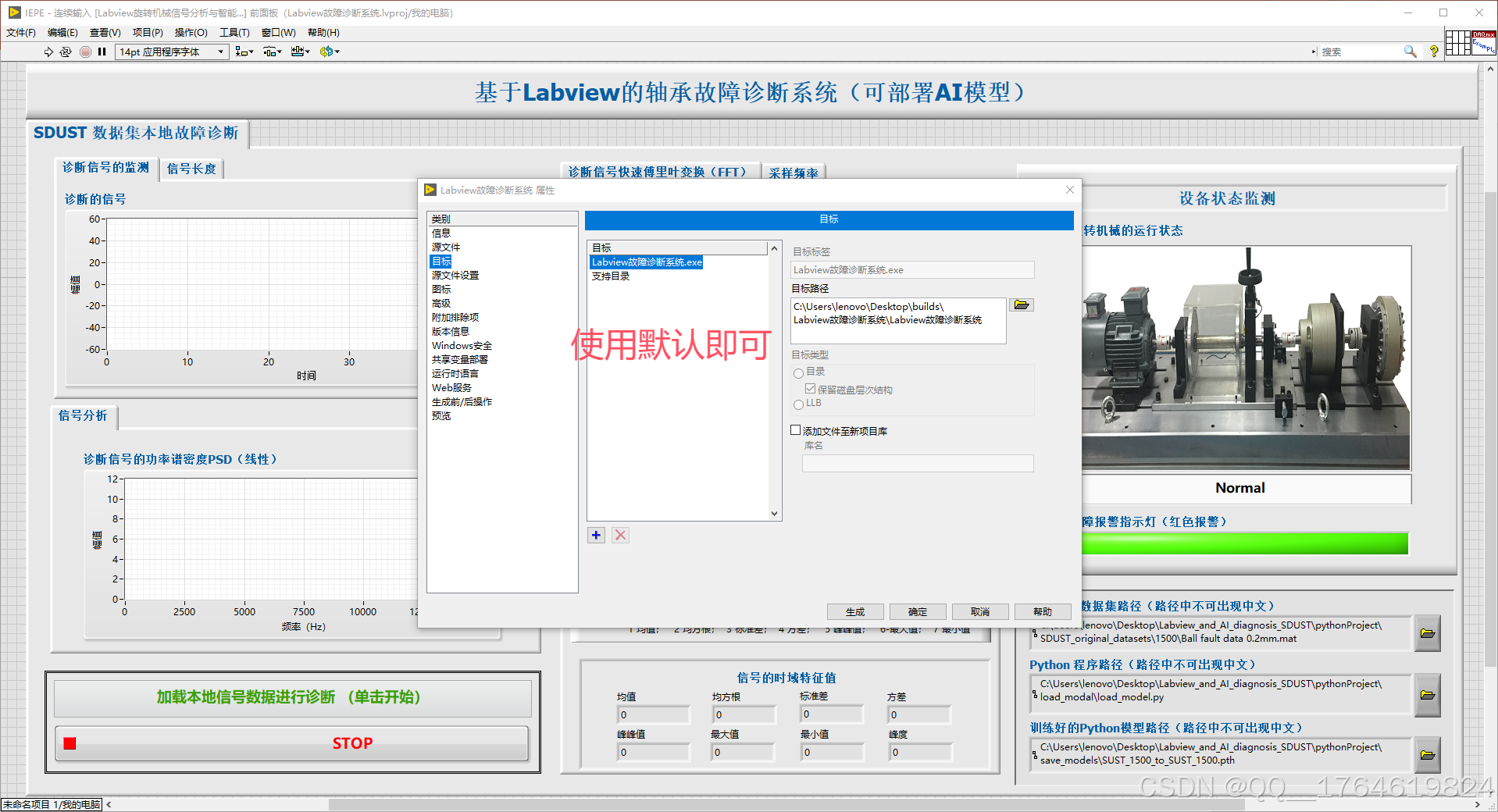This screenshot has width=1498, height=812.
Task: Open the 项目(P) menu
Action: tap(148, 32)
